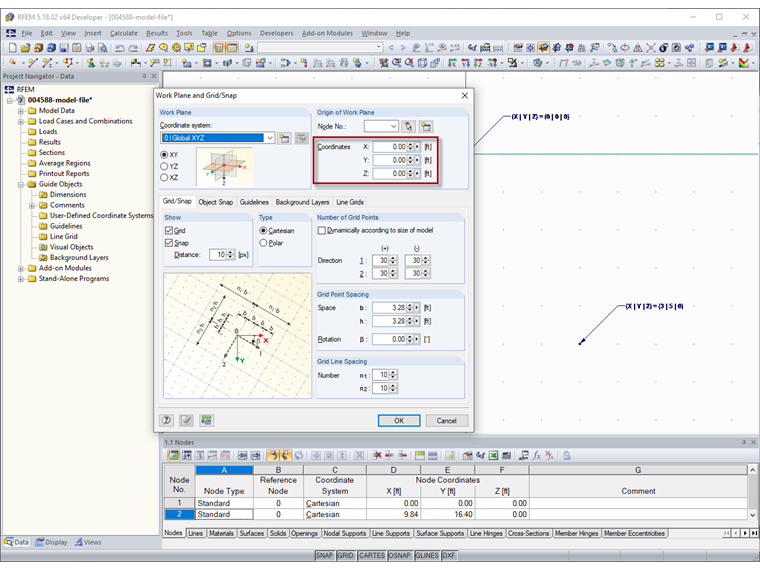This screenshot has height=570, width=760.
Task: Click the View in Y direction icon
Action: pos(466,63)
